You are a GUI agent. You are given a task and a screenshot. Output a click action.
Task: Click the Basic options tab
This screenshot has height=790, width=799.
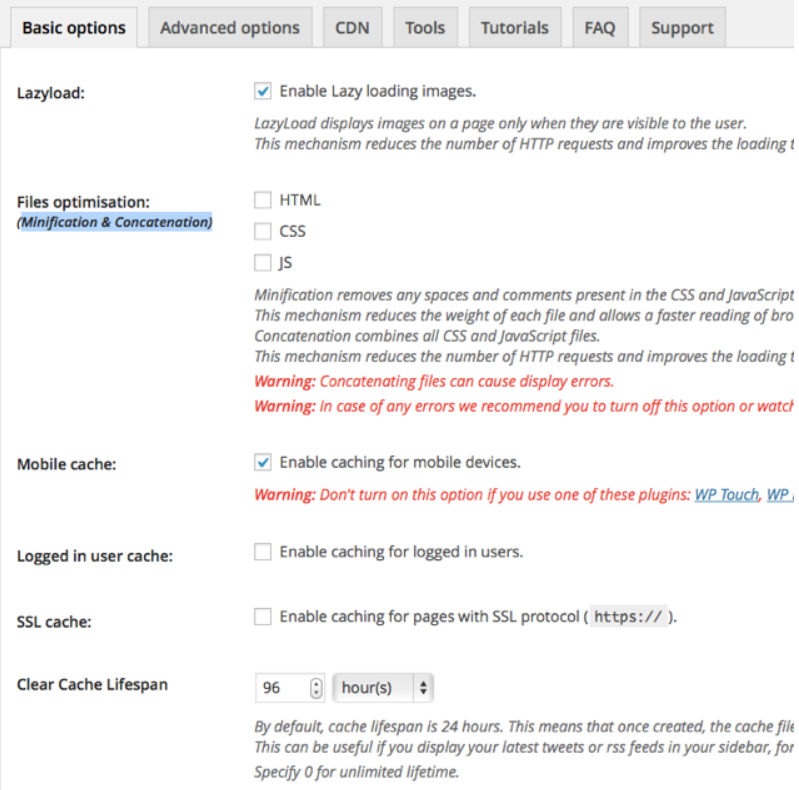pyautogui.click(x=74, y=28)
